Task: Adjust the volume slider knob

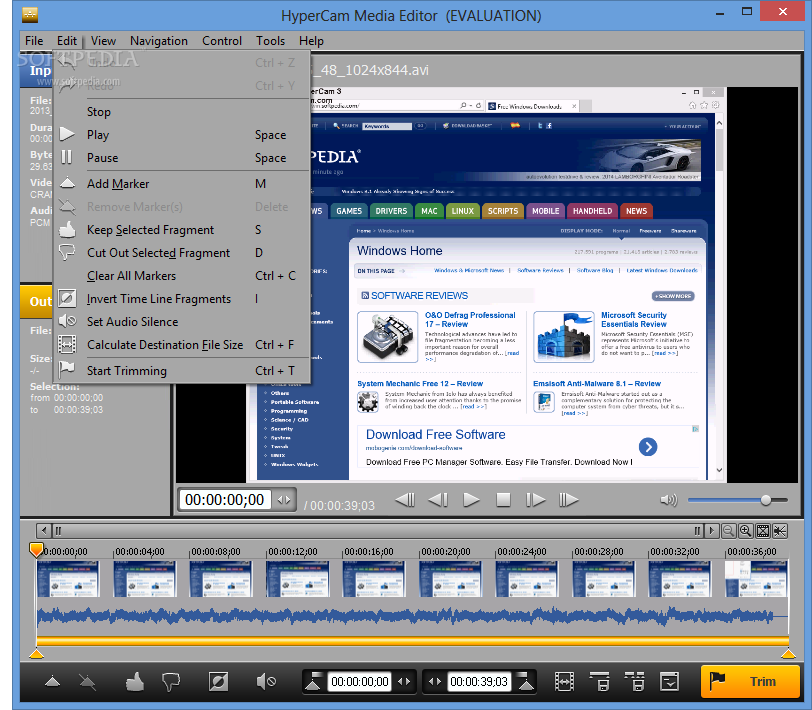Action: (765, 500)
